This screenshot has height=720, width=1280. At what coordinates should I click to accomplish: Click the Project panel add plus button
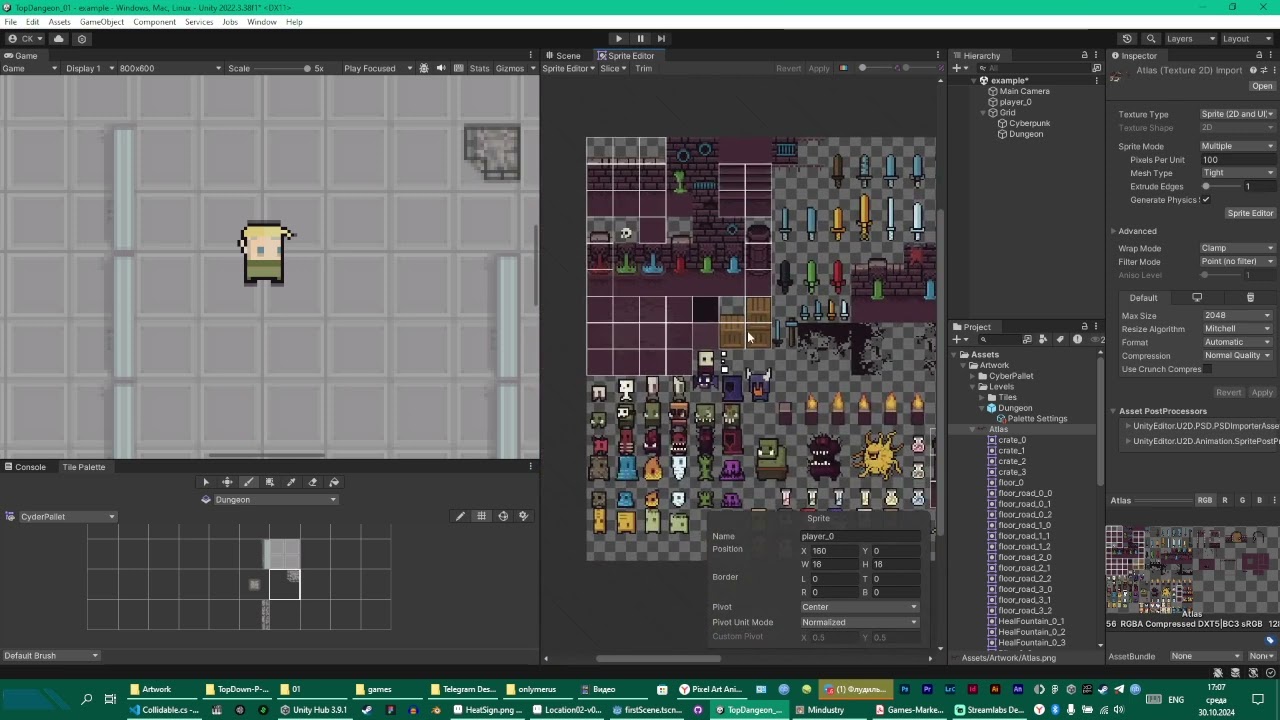[957, 340]
